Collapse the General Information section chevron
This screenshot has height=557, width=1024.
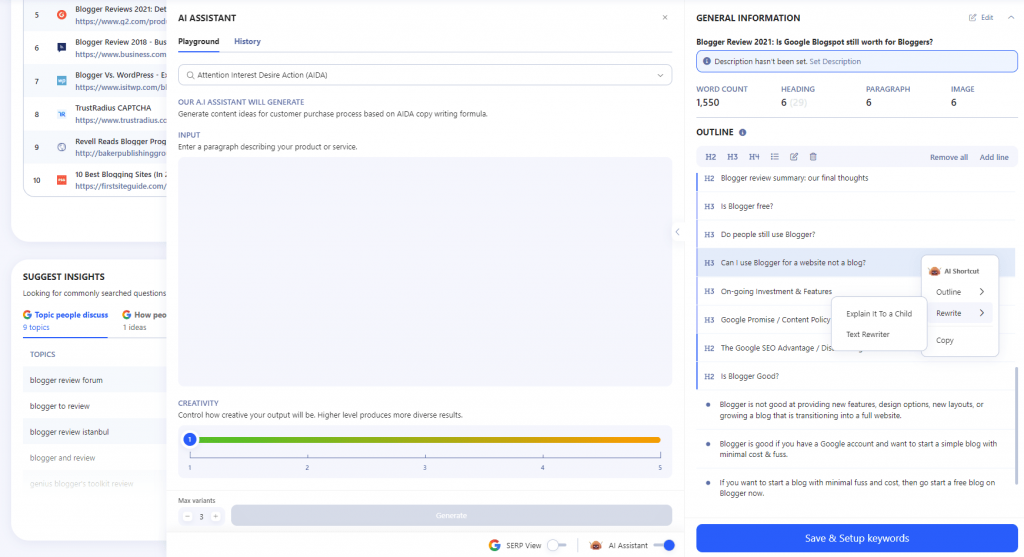point(1011,18)
